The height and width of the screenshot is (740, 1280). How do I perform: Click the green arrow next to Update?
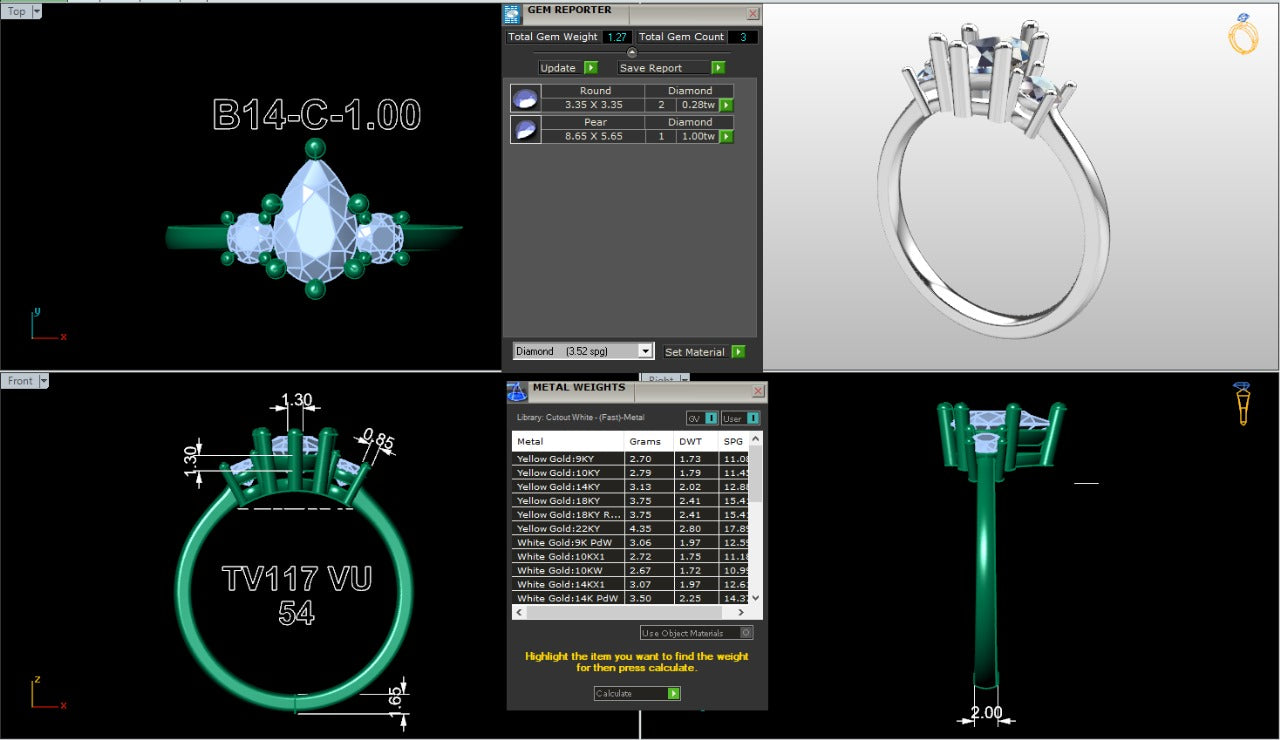click(x=590, y=68)
